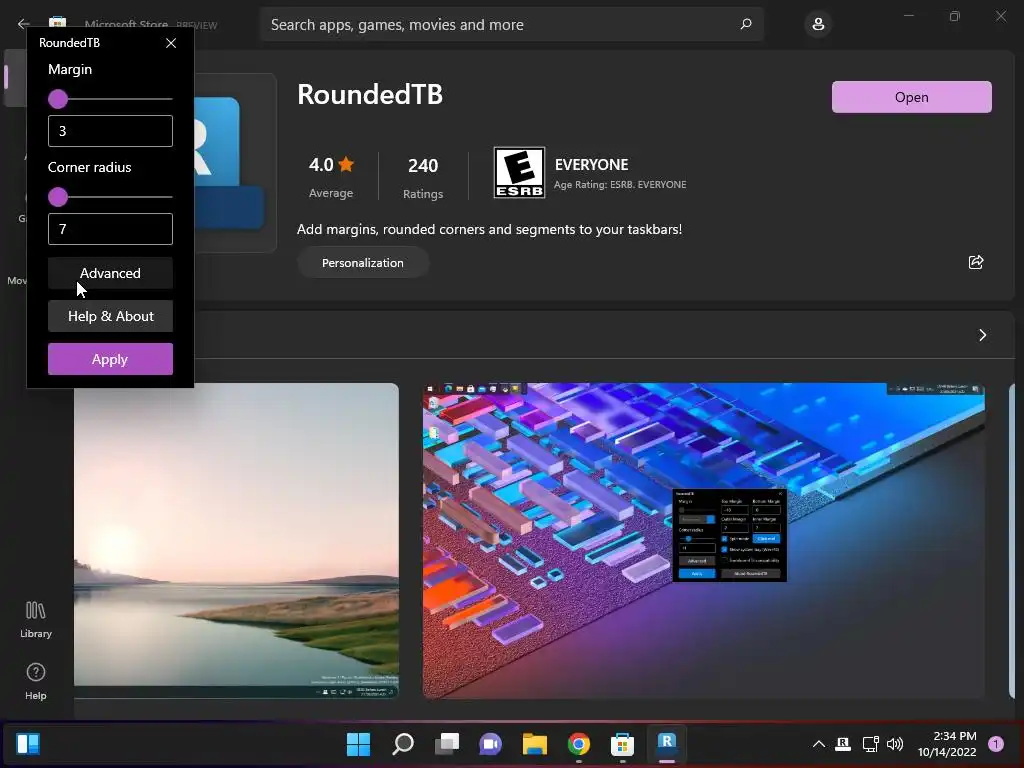Click the ESRB Everyone rating badge

(x=519, y=172)
